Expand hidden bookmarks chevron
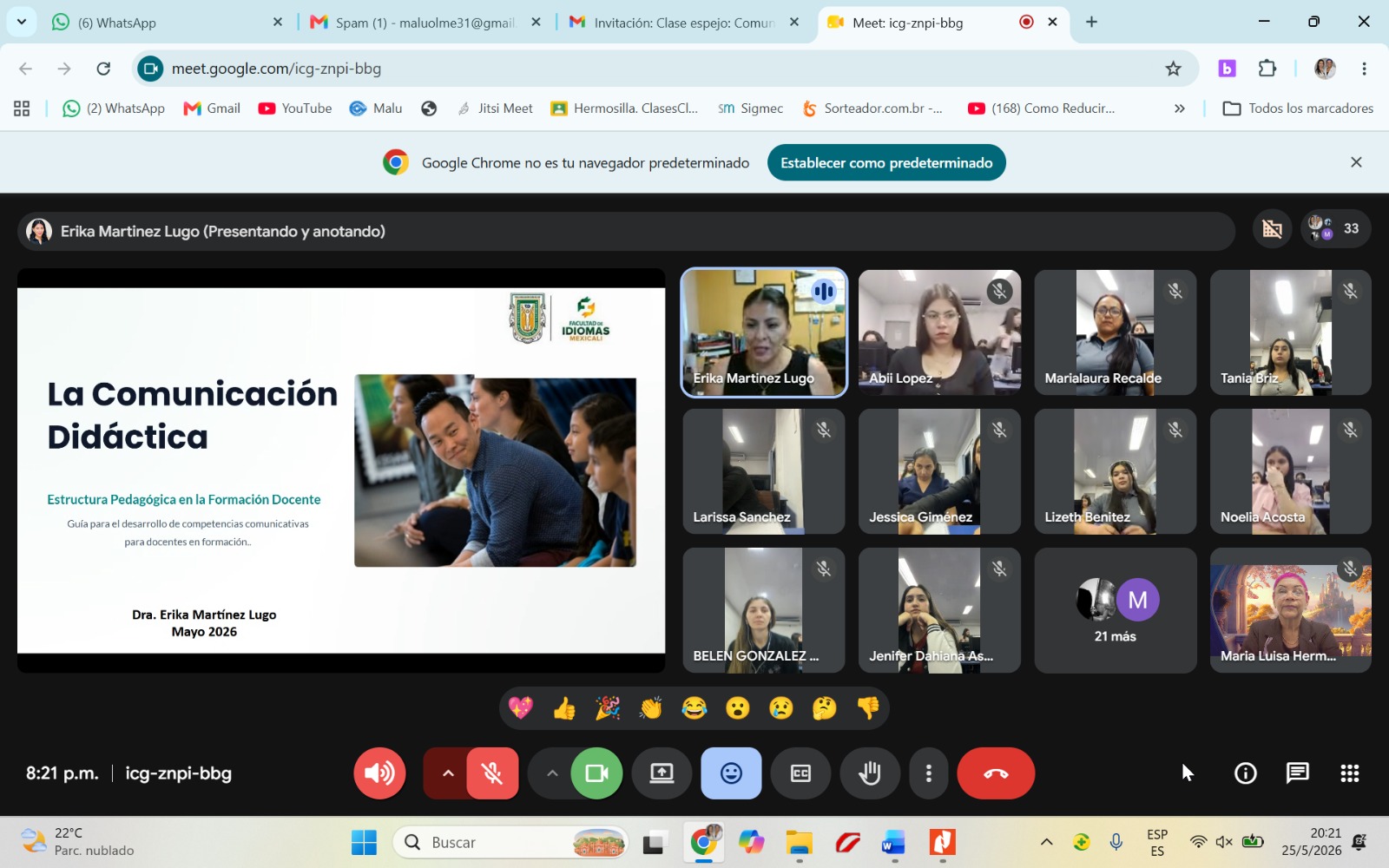 [1179, 108]
